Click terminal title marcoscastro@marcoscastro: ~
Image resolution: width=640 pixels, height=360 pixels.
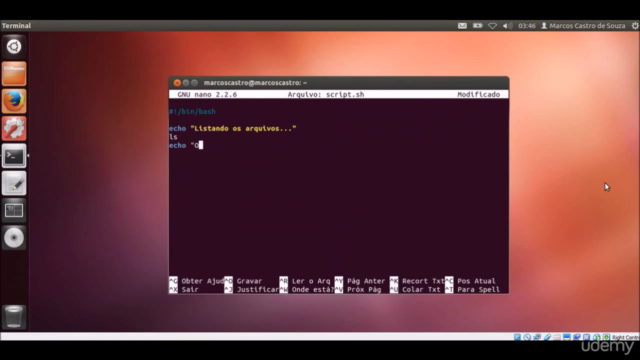pos(256,83)
